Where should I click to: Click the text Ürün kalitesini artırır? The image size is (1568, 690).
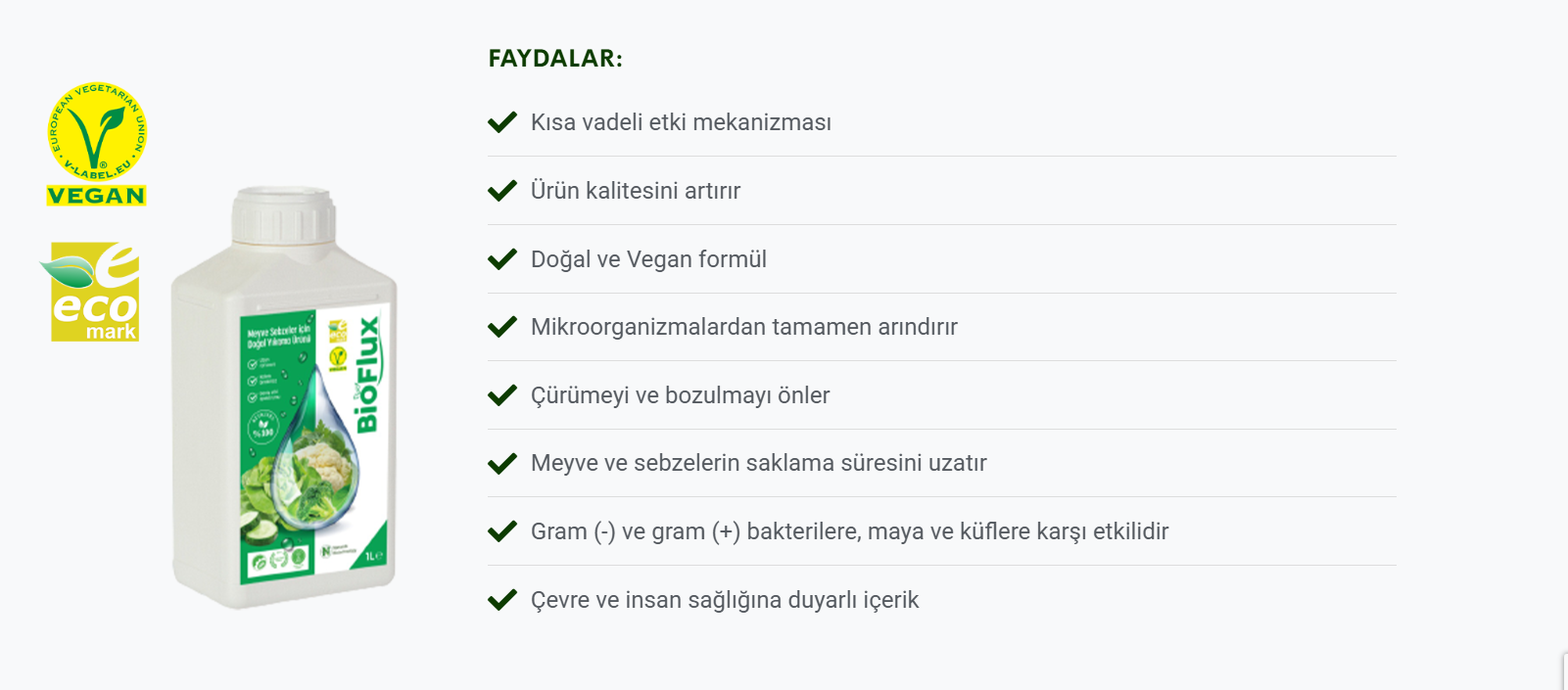[x=636, y=191]
